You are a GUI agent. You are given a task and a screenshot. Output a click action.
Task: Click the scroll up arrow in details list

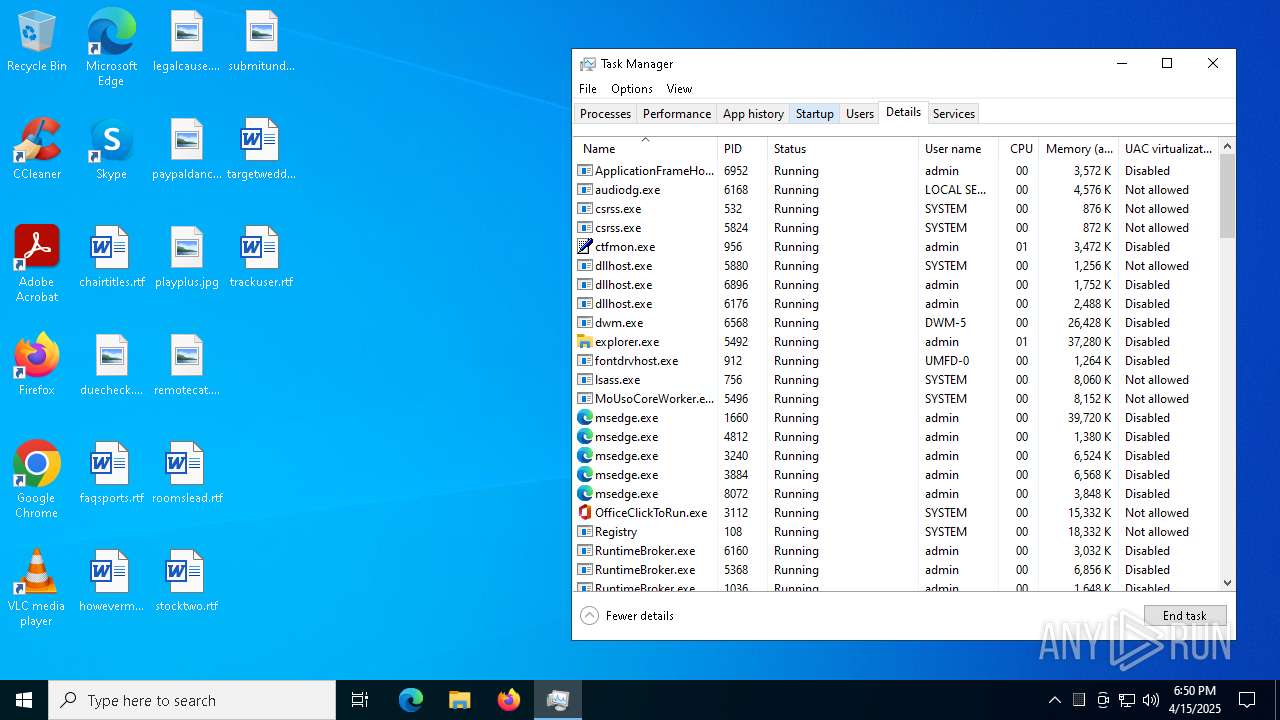coord(1227,146)
